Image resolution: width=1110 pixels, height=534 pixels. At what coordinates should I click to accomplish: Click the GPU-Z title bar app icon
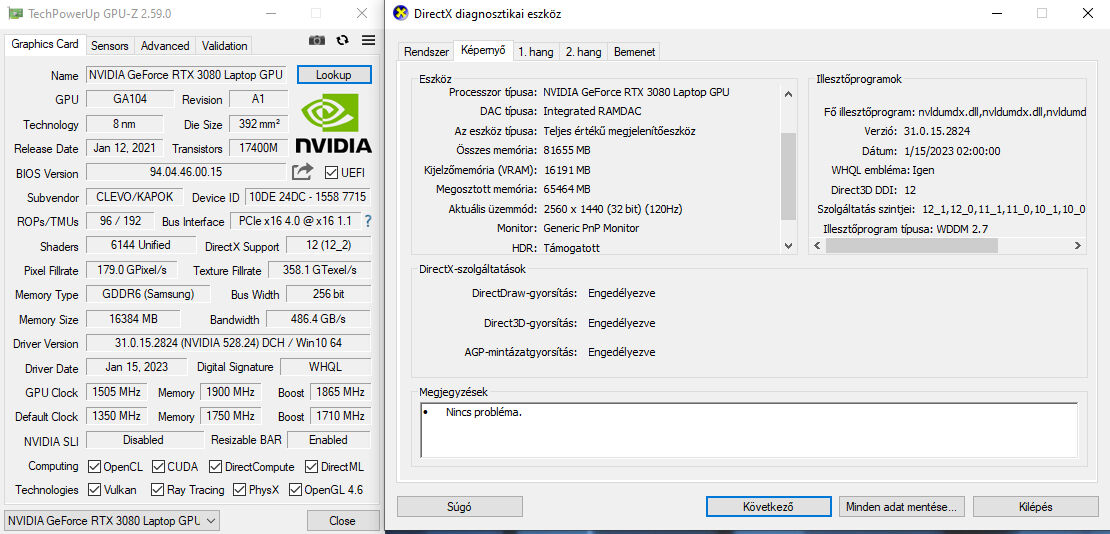pos(15,13)
